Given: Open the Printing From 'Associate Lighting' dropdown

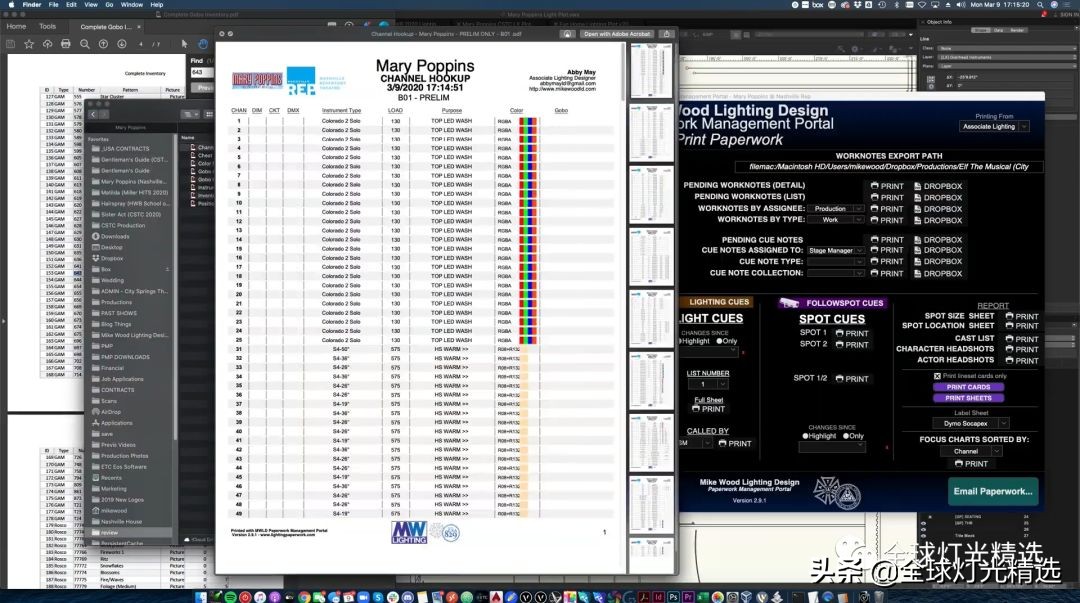Looking at the screenshot, I should 994,127.
